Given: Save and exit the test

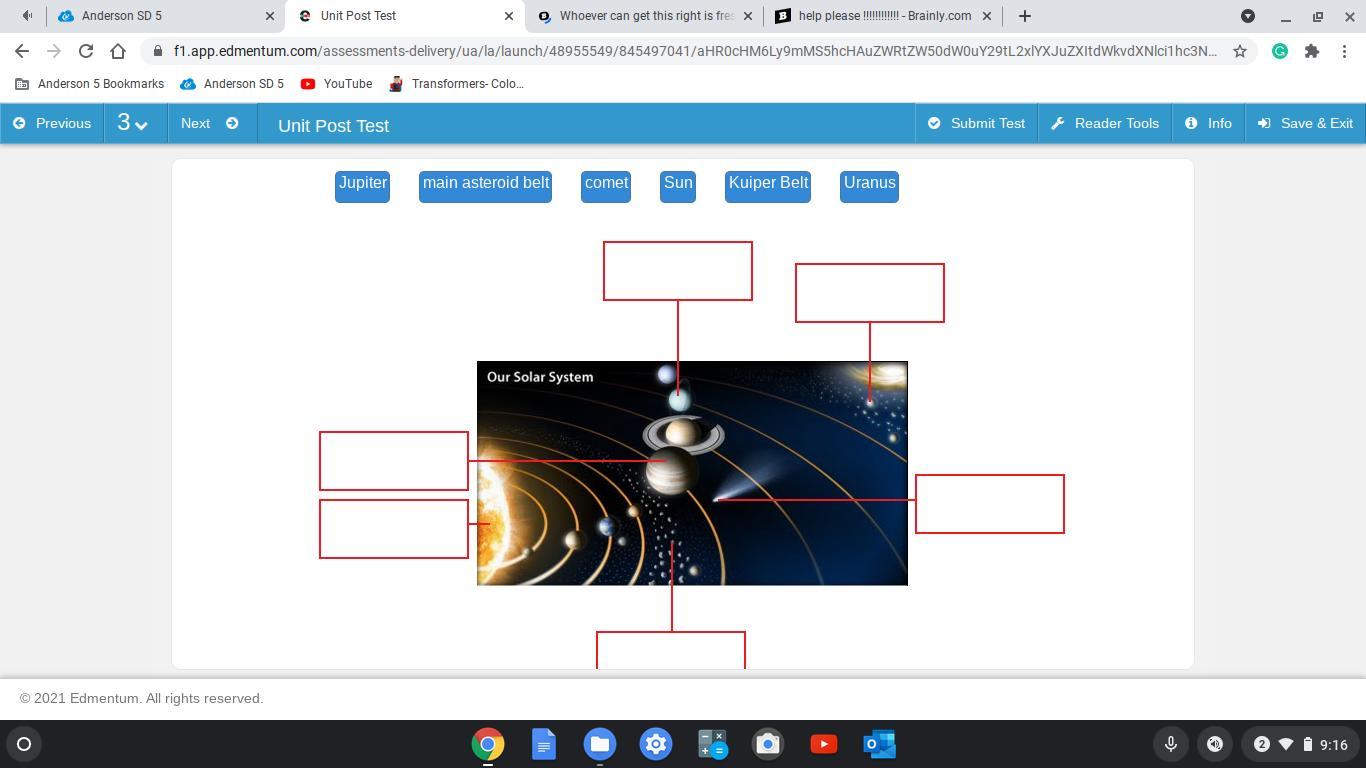Looking at the screenshot, I should pyautogui.click(x=1305, y=123).
